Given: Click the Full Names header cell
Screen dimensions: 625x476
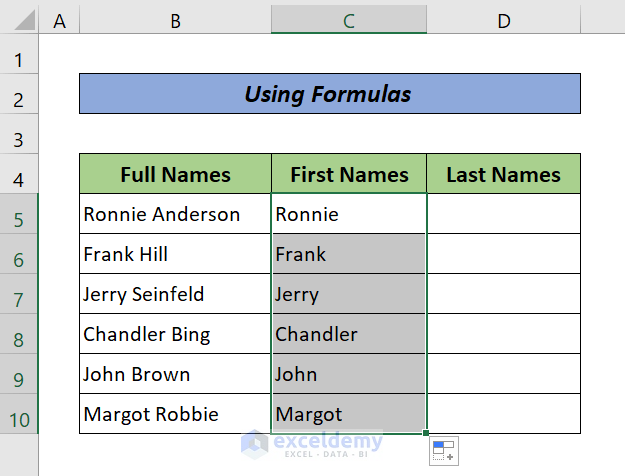Looking at the screenshot, I should coord(175,175).
